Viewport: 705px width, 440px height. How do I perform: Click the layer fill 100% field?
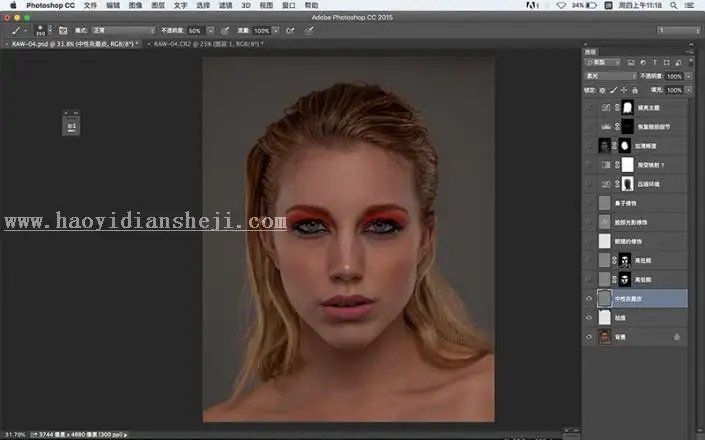[x=674, y=90]
